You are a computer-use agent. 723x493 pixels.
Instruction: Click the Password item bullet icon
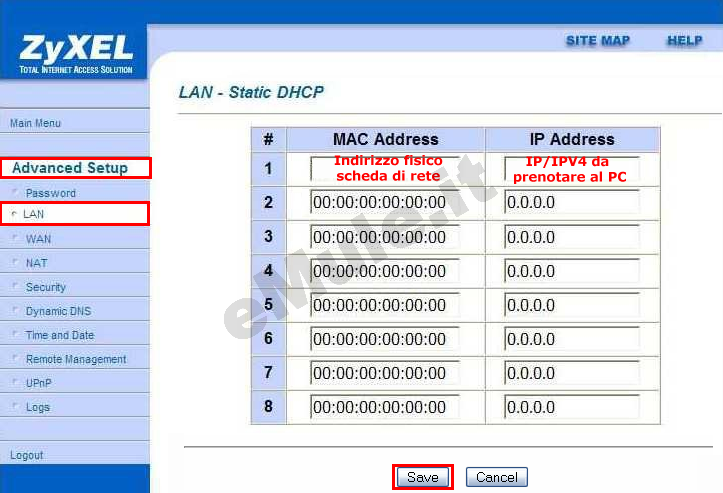[x=15, y=191]
